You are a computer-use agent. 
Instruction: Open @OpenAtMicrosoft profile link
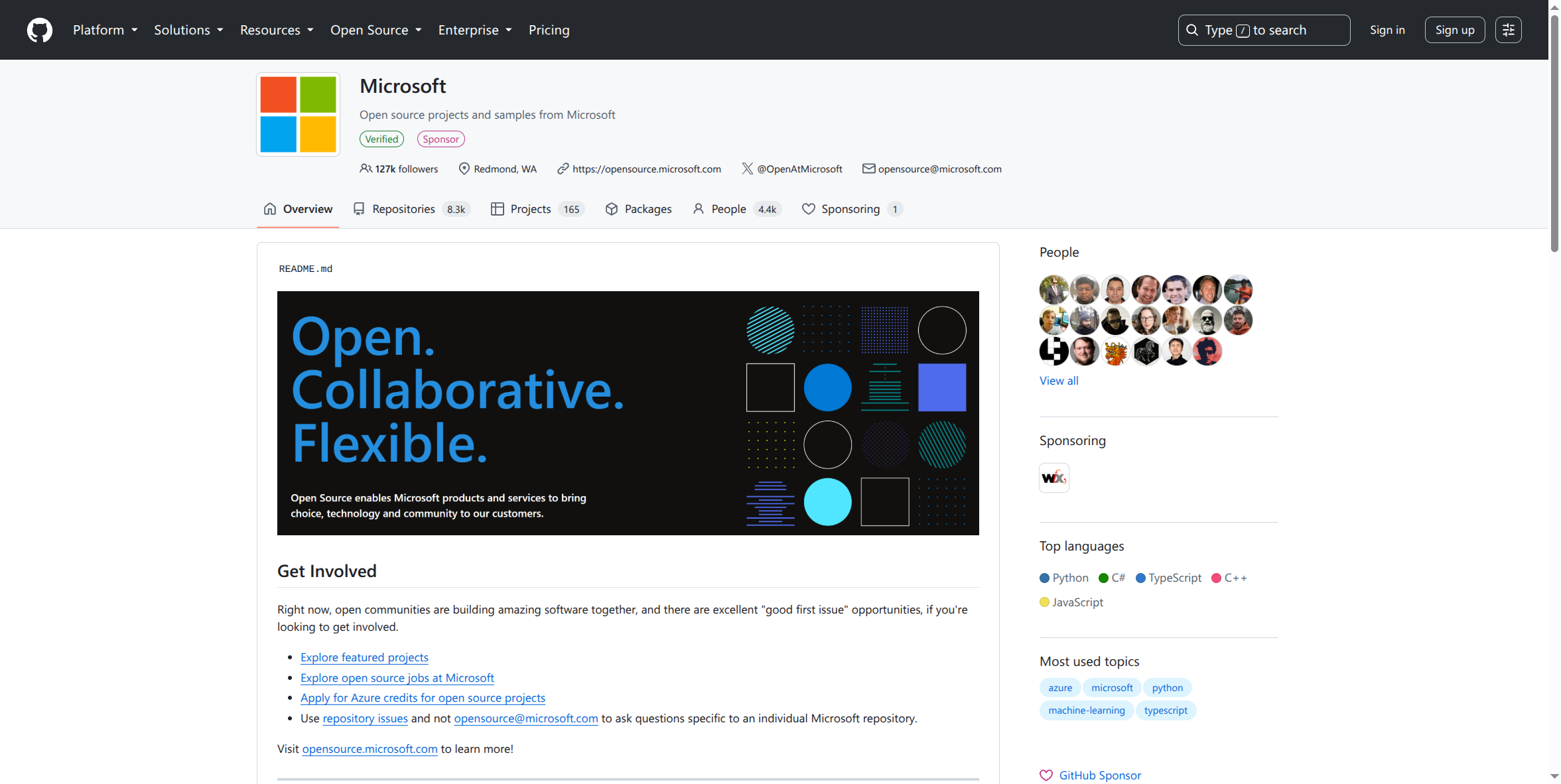pos(799,168)
